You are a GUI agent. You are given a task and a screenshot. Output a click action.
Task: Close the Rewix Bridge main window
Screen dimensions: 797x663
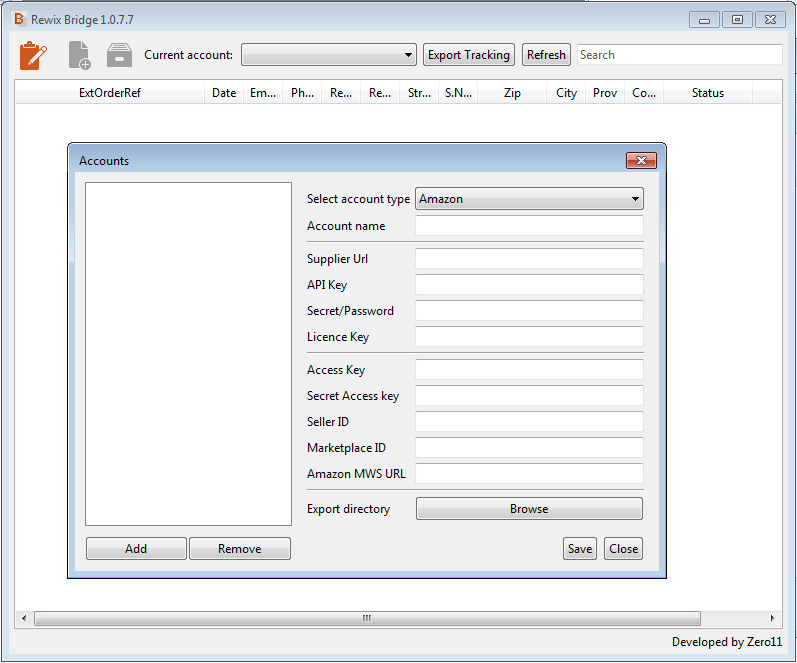click(x=770, y=20)
